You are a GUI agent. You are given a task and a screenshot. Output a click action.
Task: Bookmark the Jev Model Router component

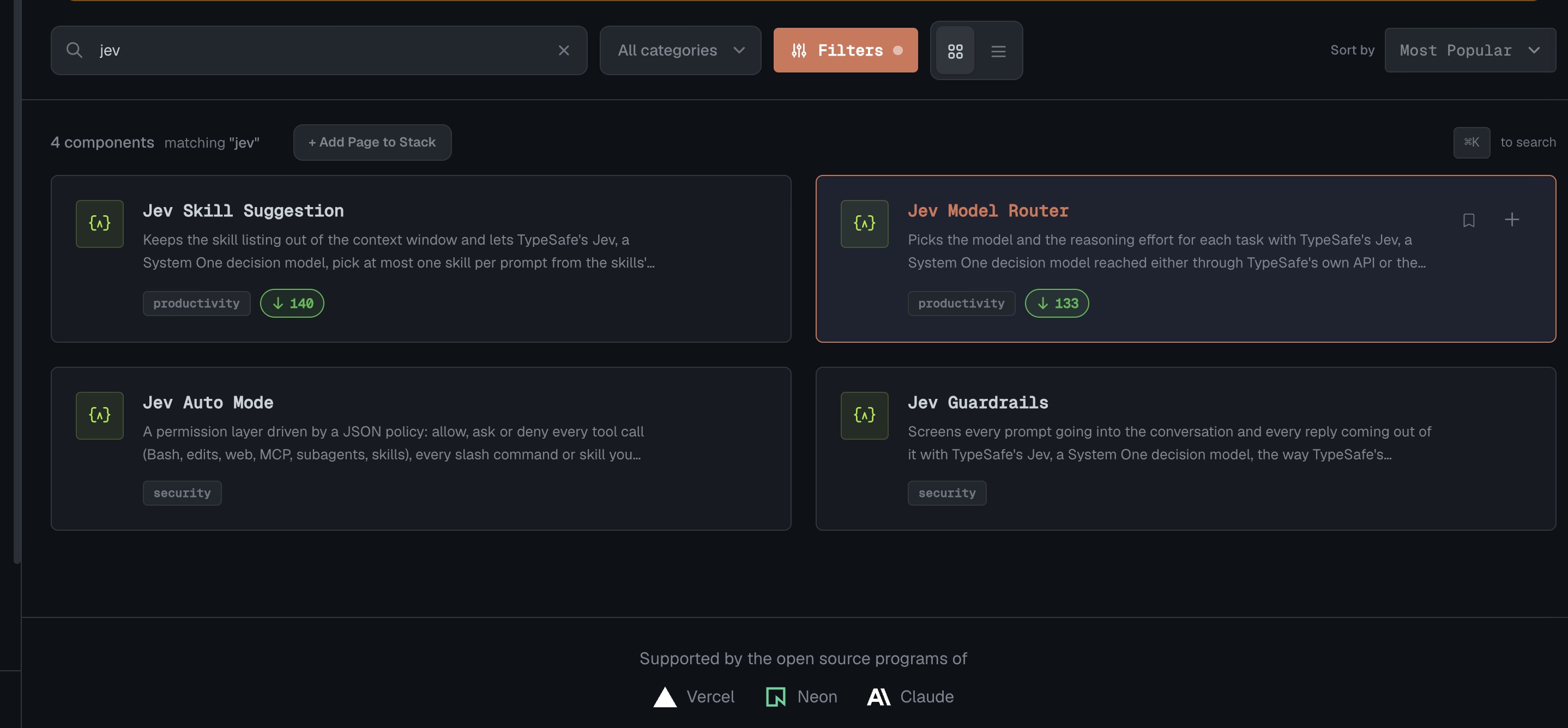click(x=1468, y=220)
